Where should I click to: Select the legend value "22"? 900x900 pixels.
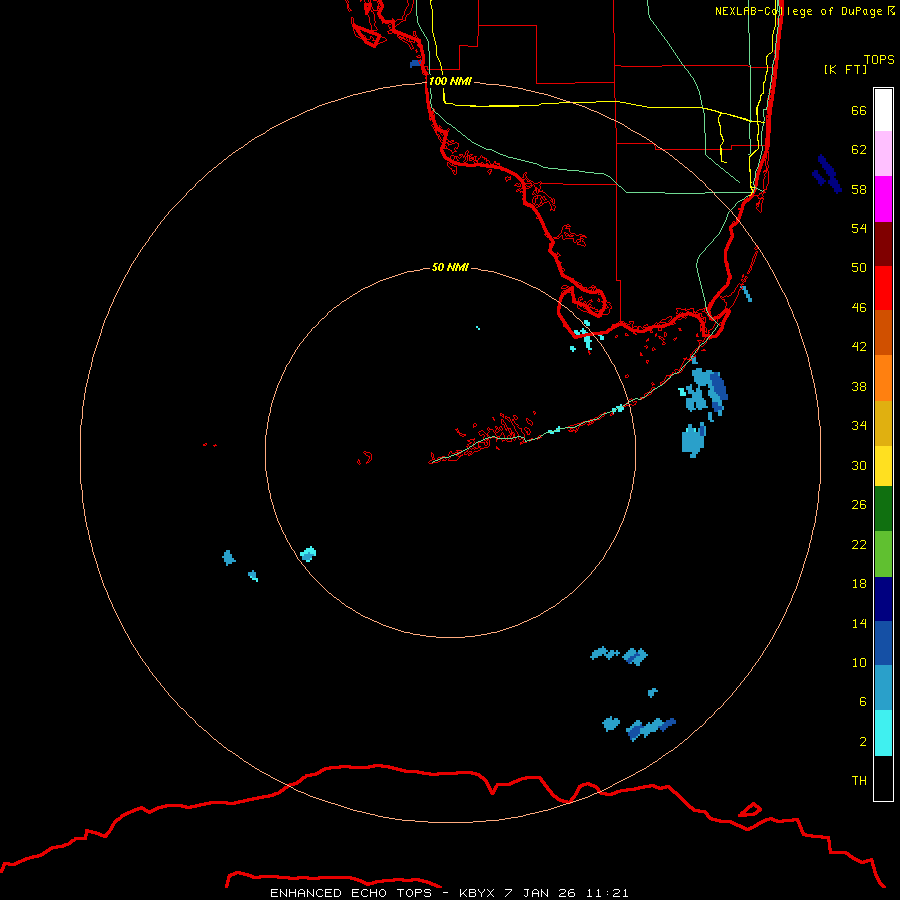859,544
